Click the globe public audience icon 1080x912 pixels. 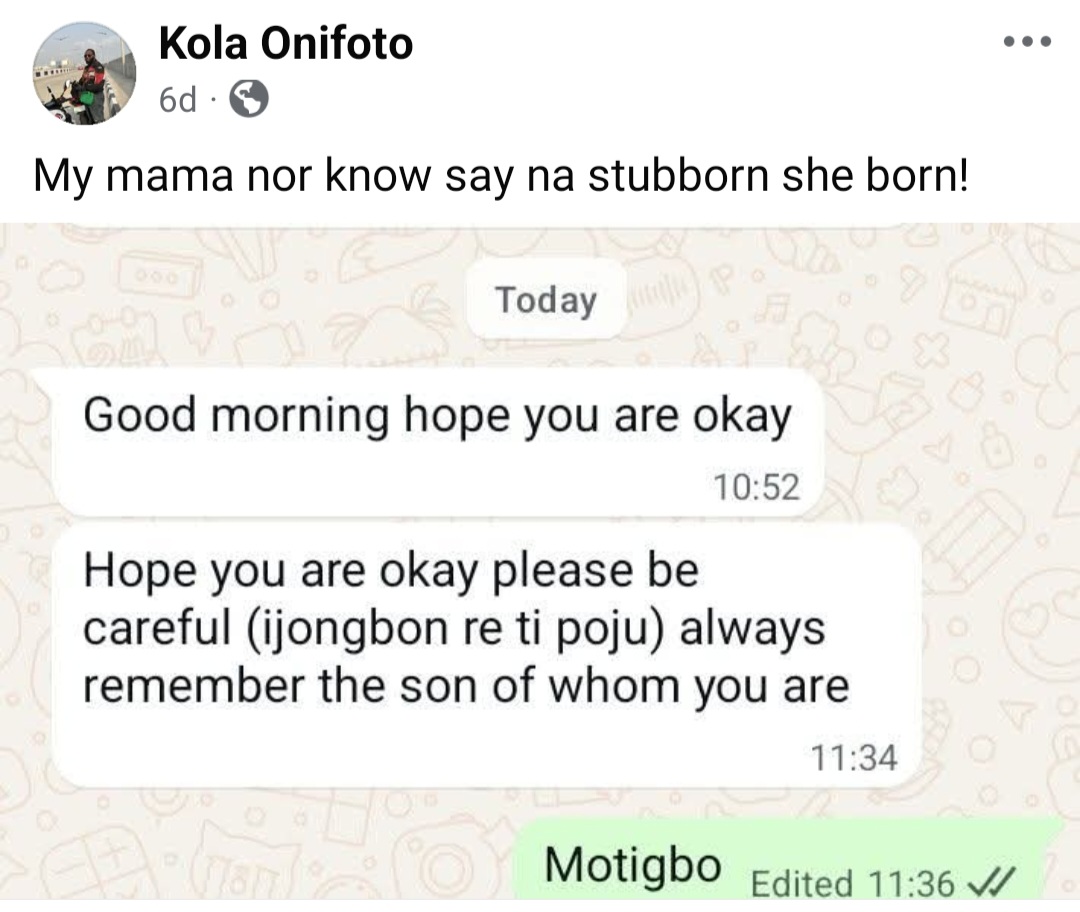click(249, 99)
